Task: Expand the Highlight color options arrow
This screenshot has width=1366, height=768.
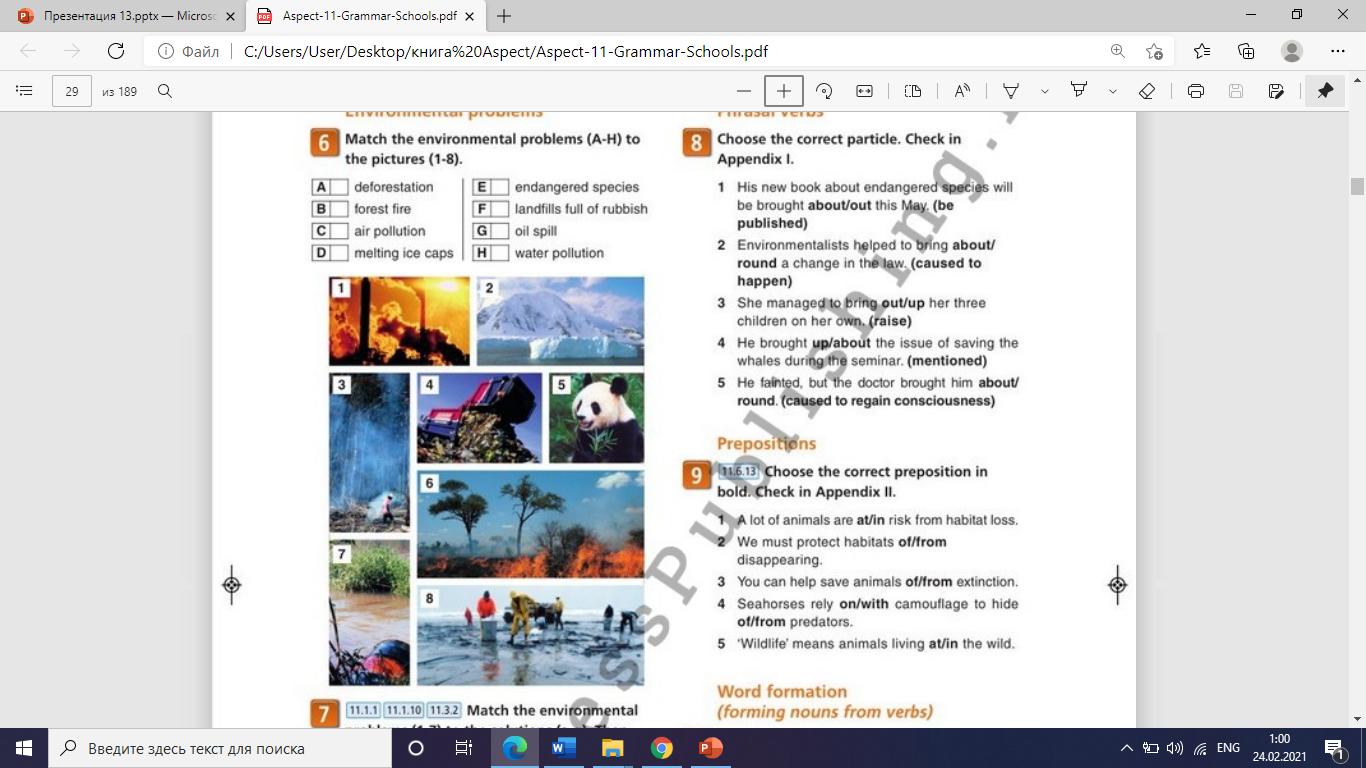Action: pos(1113,91)
